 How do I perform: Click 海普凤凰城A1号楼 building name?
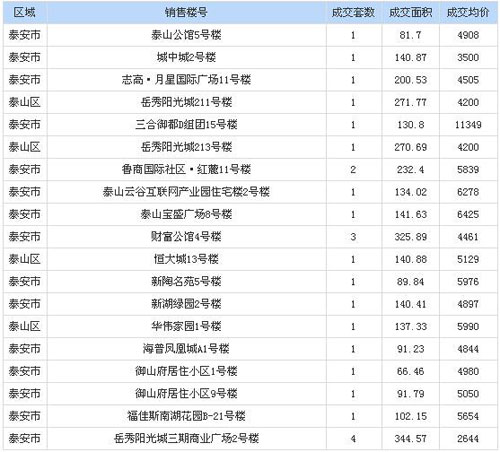click(x=186, y=349)
